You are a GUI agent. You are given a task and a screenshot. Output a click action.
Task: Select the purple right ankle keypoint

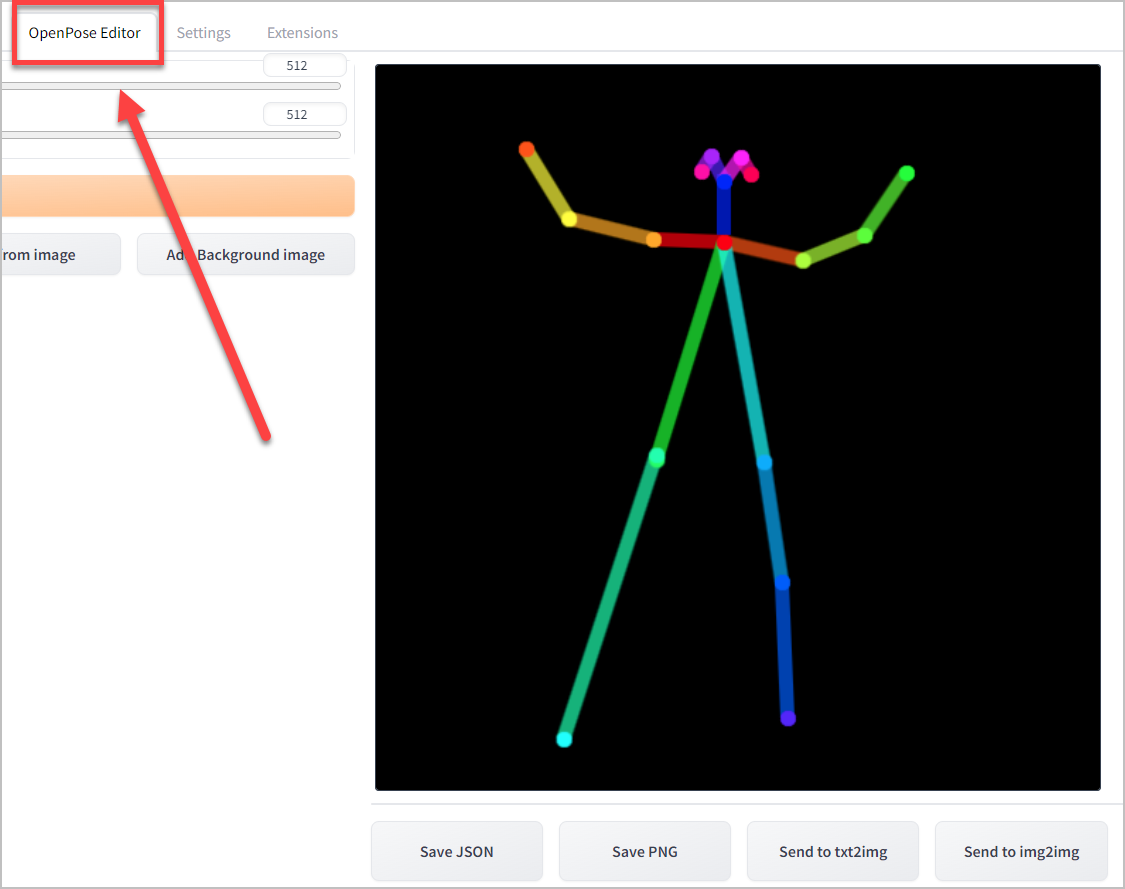[788, 717]
